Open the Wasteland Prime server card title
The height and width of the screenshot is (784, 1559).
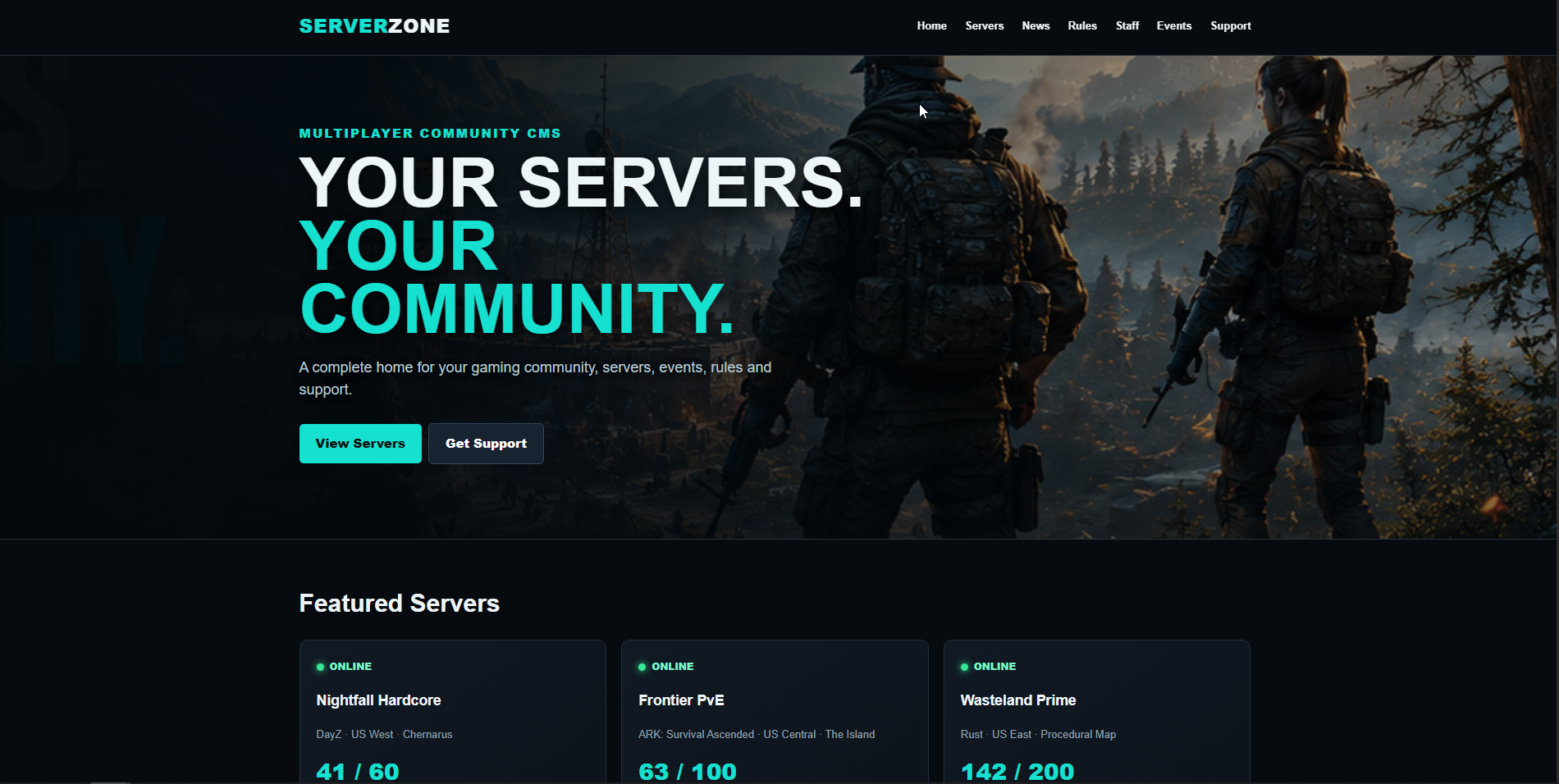tap(1018, 700)
